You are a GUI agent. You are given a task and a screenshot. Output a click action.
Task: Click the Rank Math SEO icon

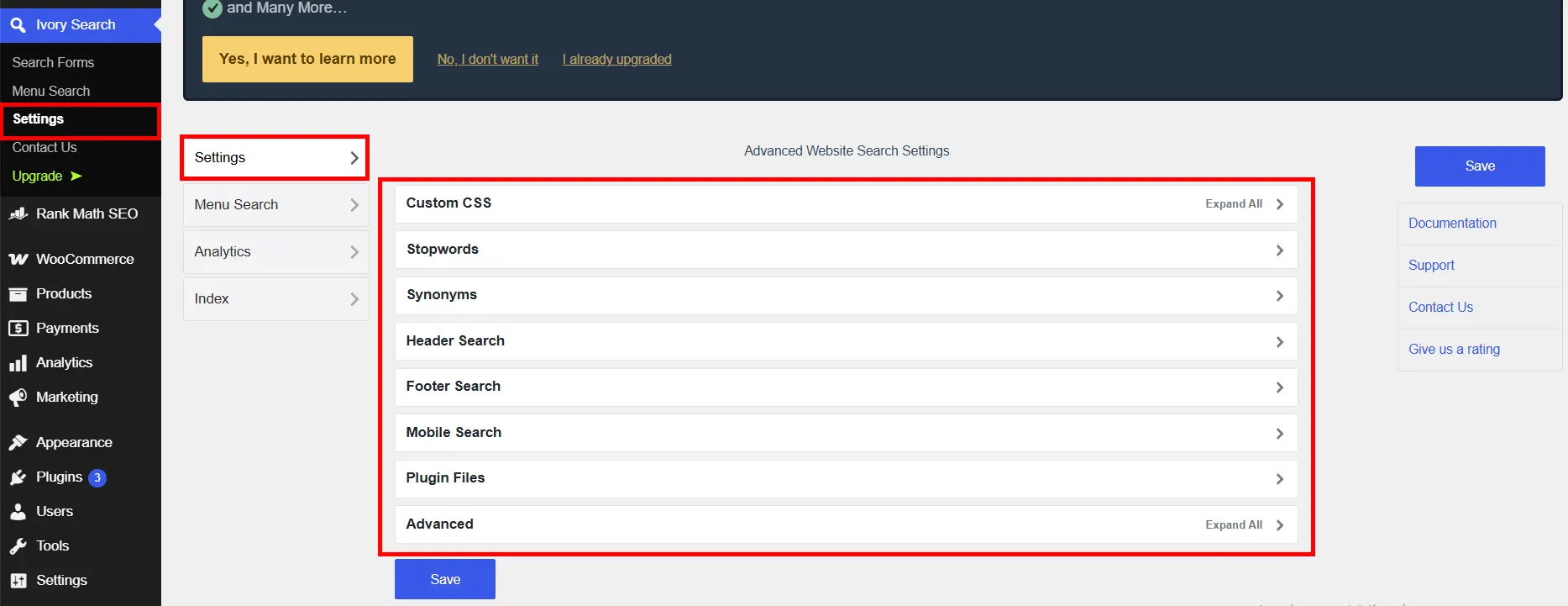[x=18, y=214]
